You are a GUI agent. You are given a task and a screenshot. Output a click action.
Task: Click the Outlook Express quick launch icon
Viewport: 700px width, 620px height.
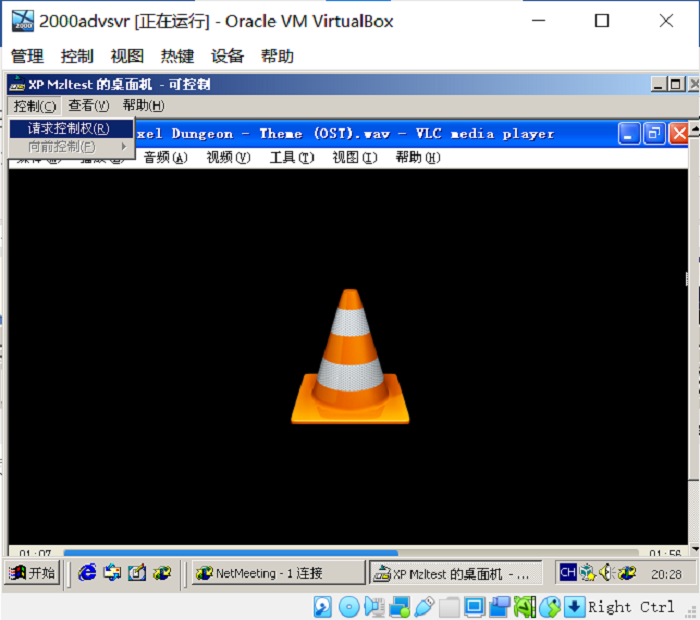pos(112,573)
